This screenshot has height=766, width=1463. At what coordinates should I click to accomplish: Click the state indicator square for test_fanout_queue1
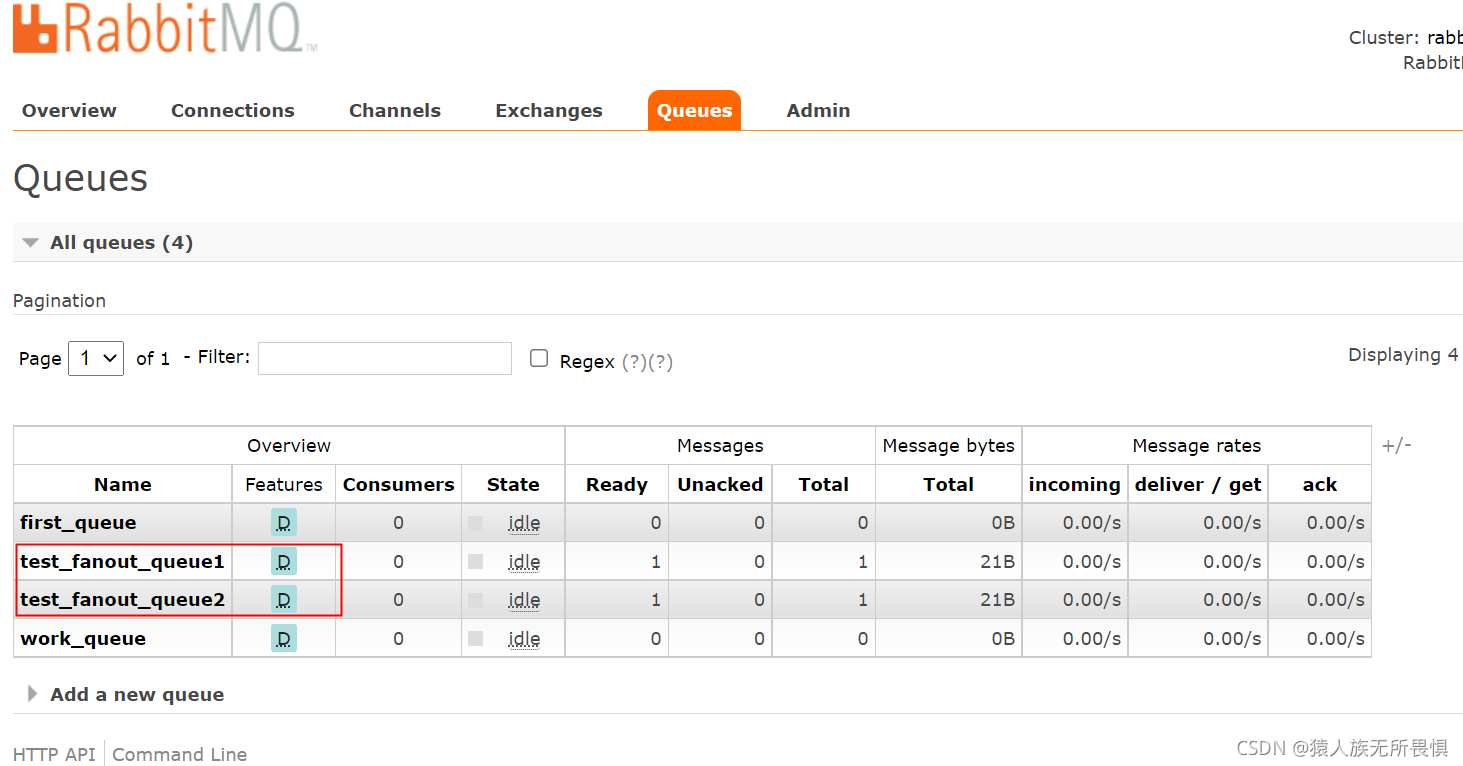[x=476, y=562]
